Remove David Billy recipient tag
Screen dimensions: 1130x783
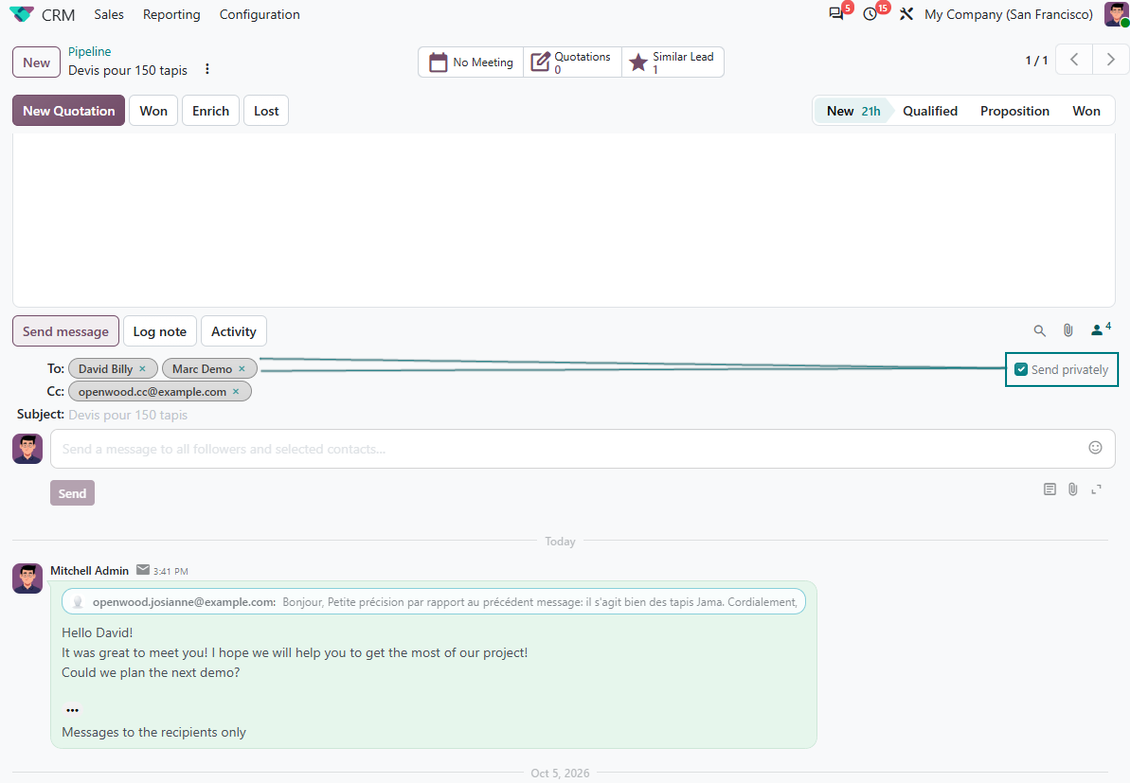coord(143,368)
